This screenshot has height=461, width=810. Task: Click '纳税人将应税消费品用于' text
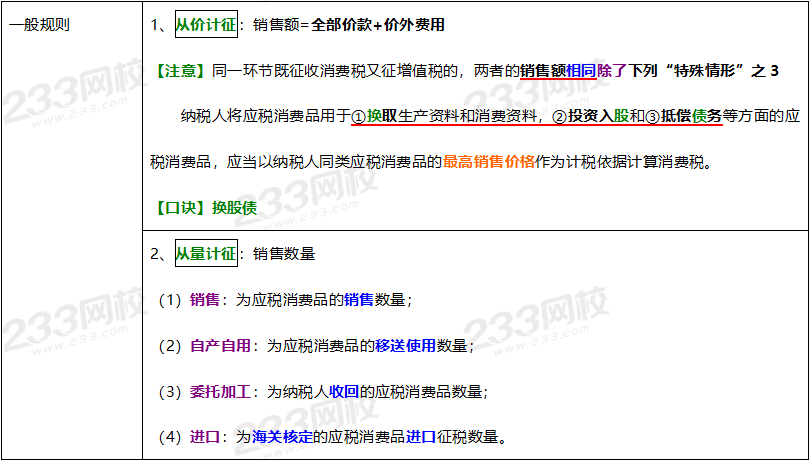(x=266, y=117)
